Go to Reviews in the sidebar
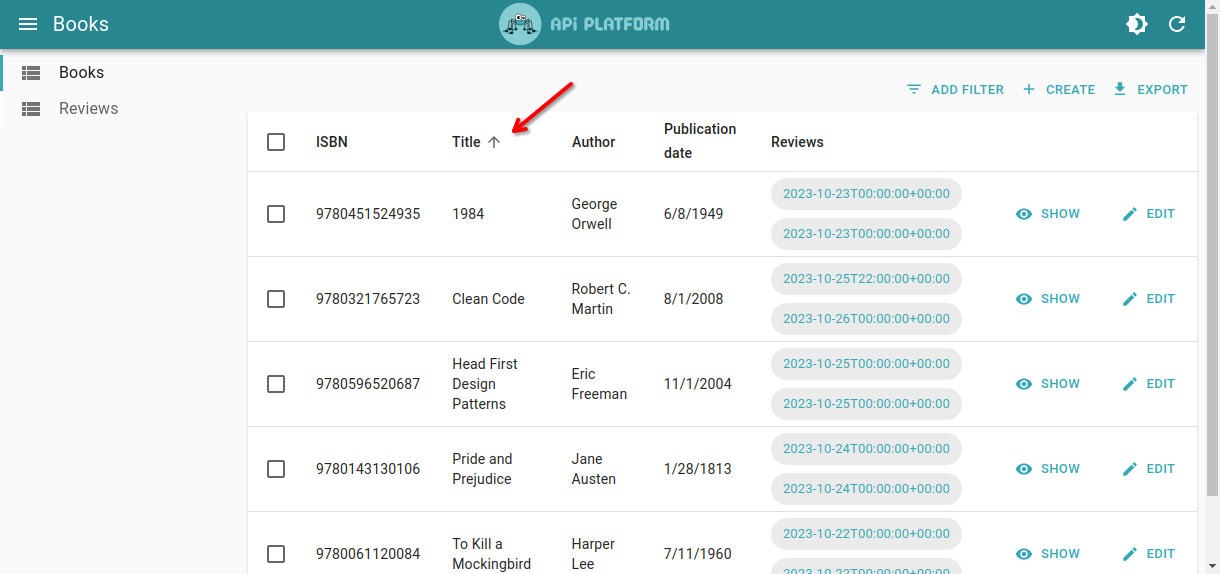This screenshot has width=1220, height=574. (88, 108)
